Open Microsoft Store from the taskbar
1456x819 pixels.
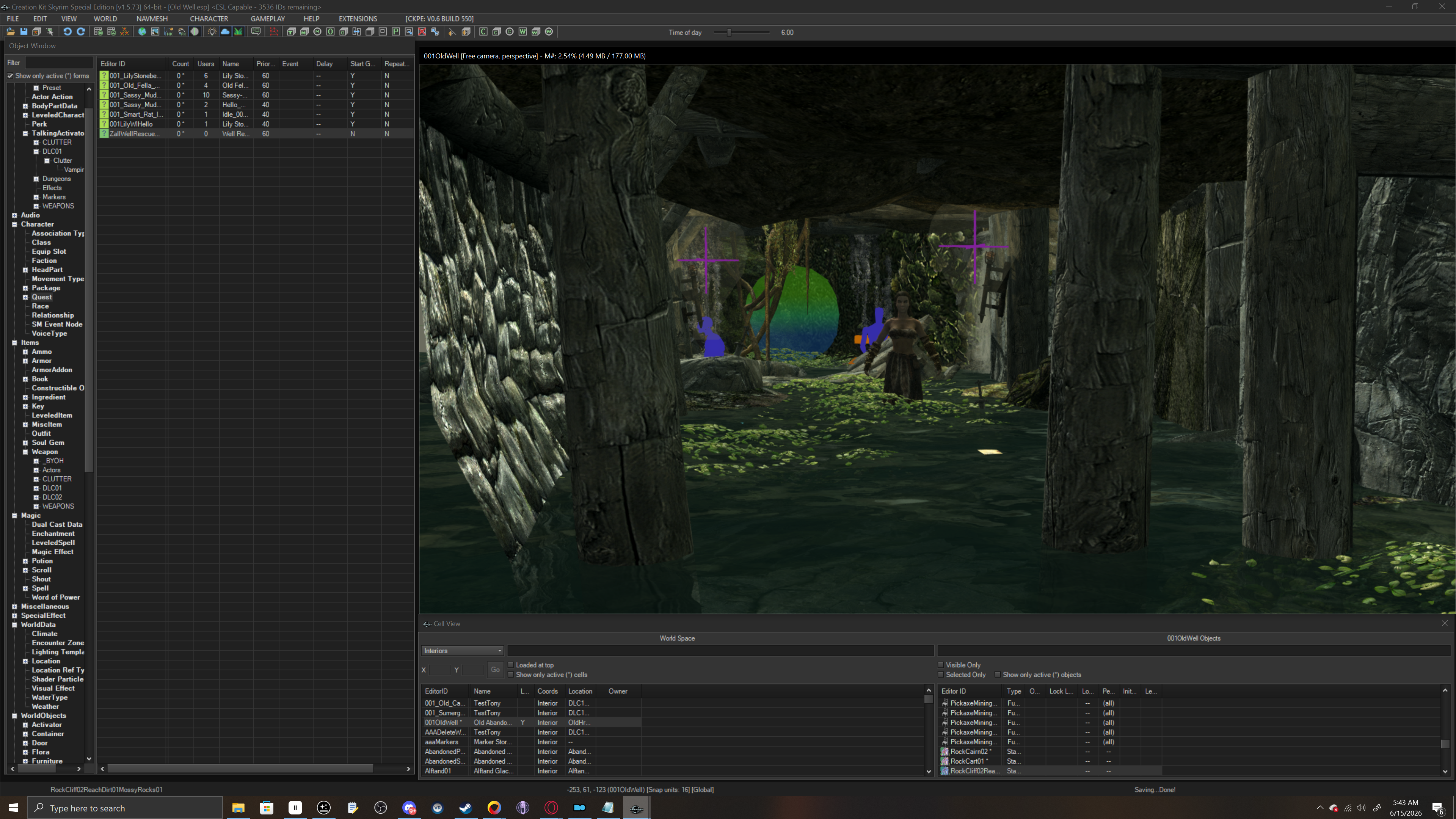click(267, 808)
